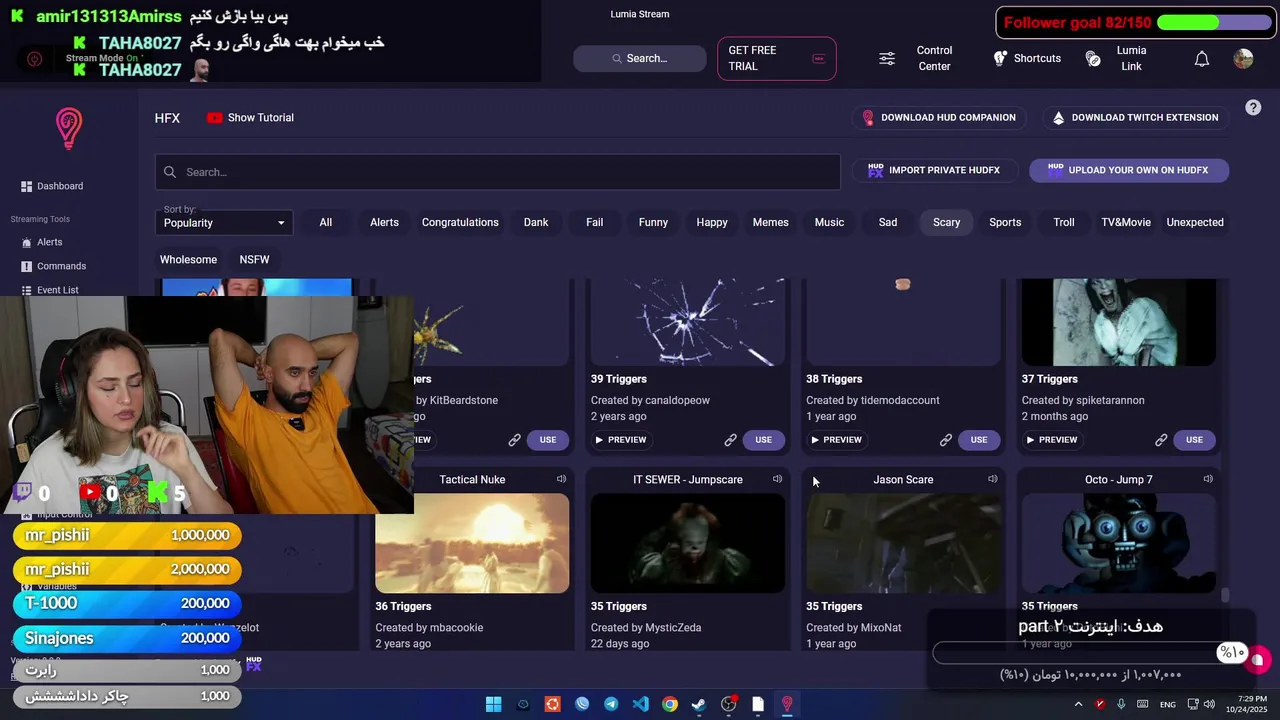Click the top bar Search box
Viewport: 1280px width, 720px height.
[640, 58]
